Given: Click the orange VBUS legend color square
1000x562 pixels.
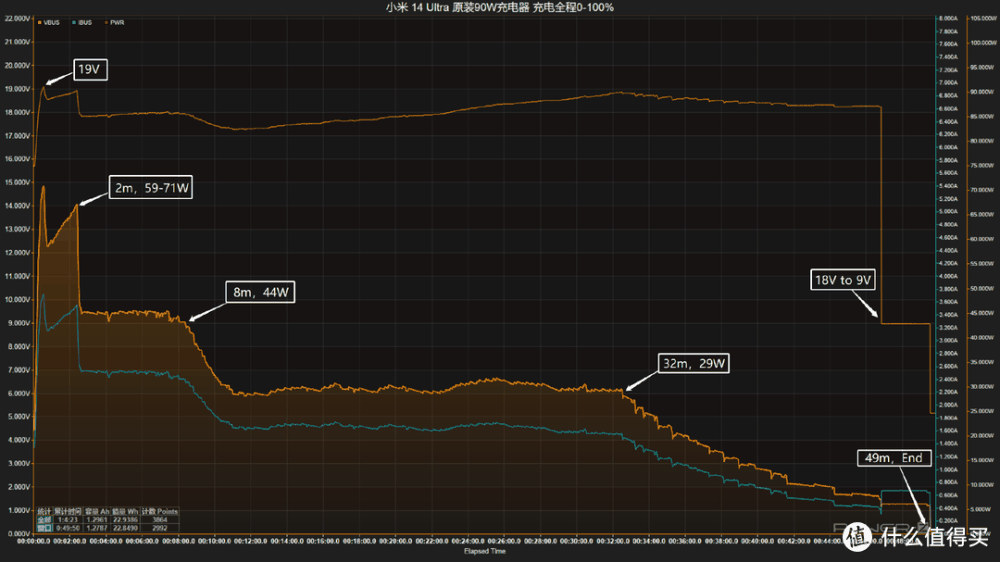Looking at the screenshot, I should point(41,22).
